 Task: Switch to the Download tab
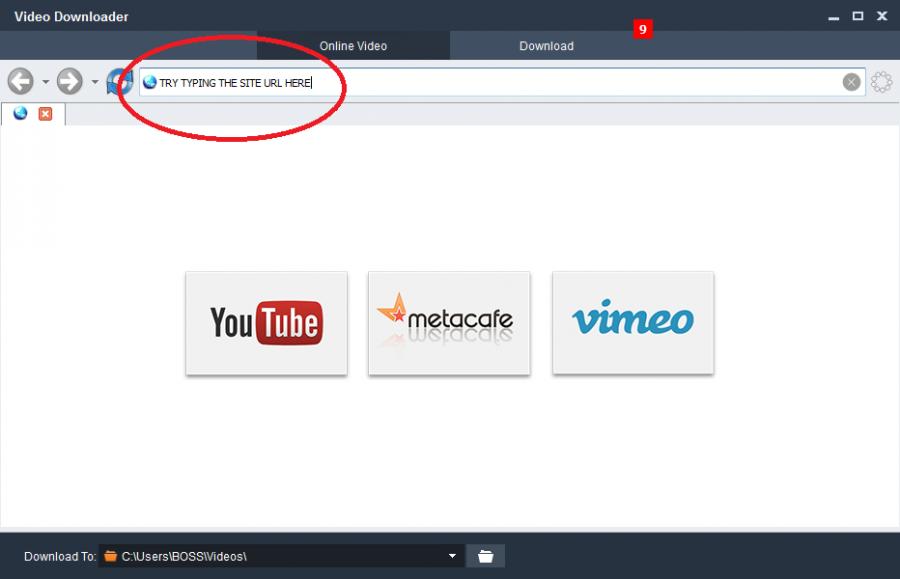[546, 46]
